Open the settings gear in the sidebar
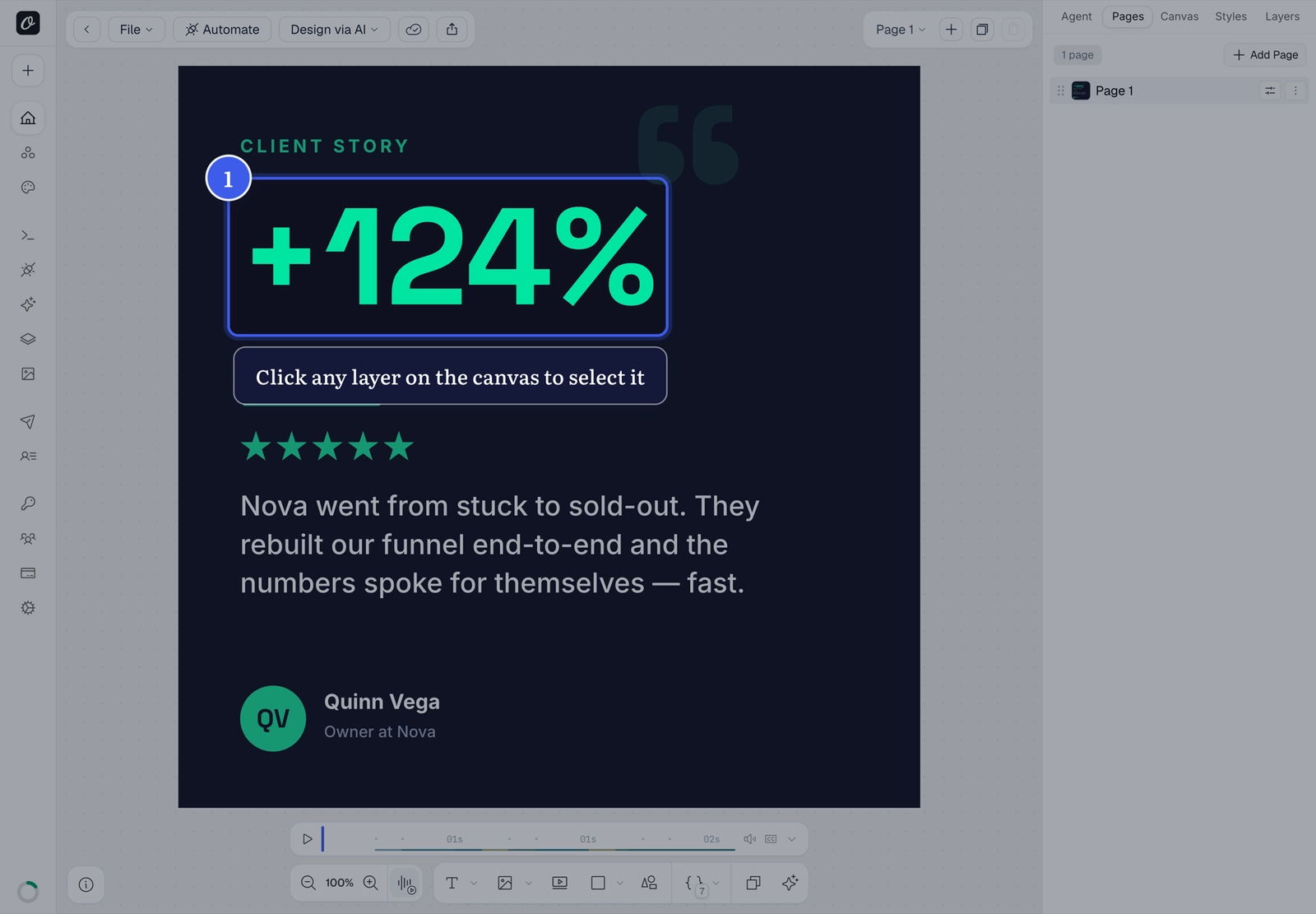The width and height of the screenshot is (1316, 914). pos(28,608)
